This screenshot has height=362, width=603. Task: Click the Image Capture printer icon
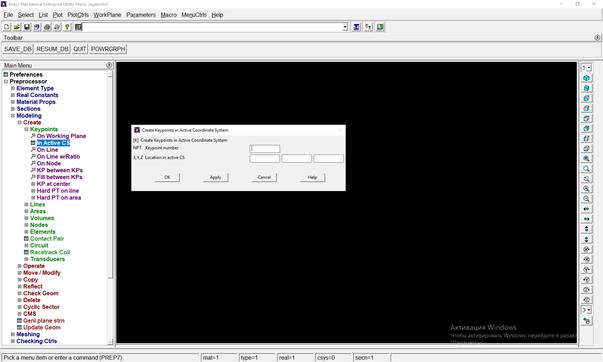tap(47, 27)
